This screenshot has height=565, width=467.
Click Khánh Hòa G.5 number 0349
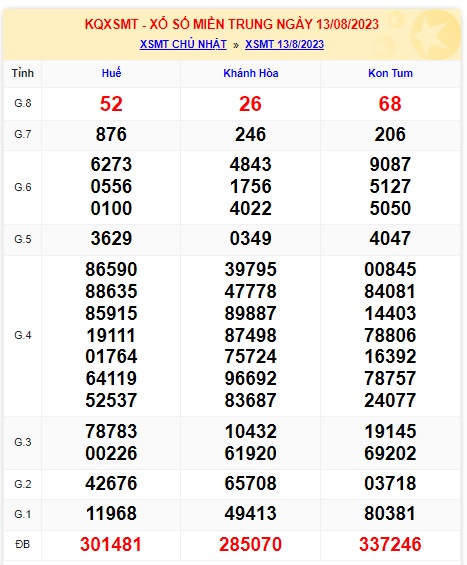point(251,239)
